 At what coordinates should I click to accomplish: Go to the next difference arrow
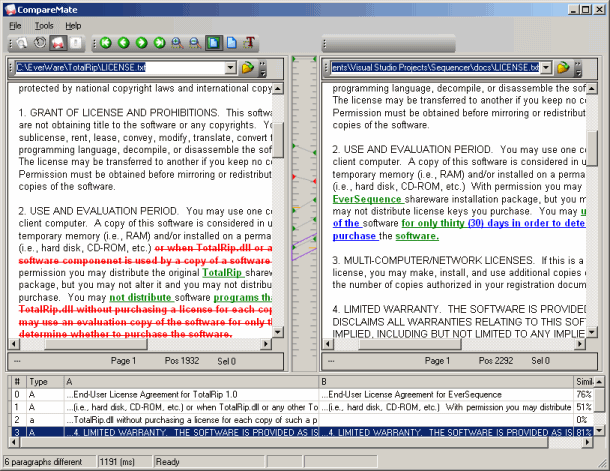(x=142, y=43)
